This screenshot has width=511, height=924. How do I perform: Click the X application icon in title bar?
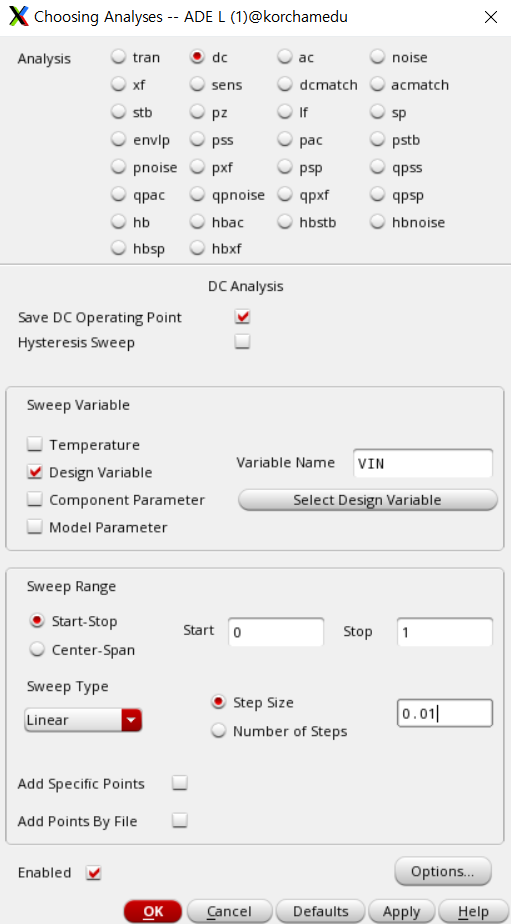coord(19,17)
